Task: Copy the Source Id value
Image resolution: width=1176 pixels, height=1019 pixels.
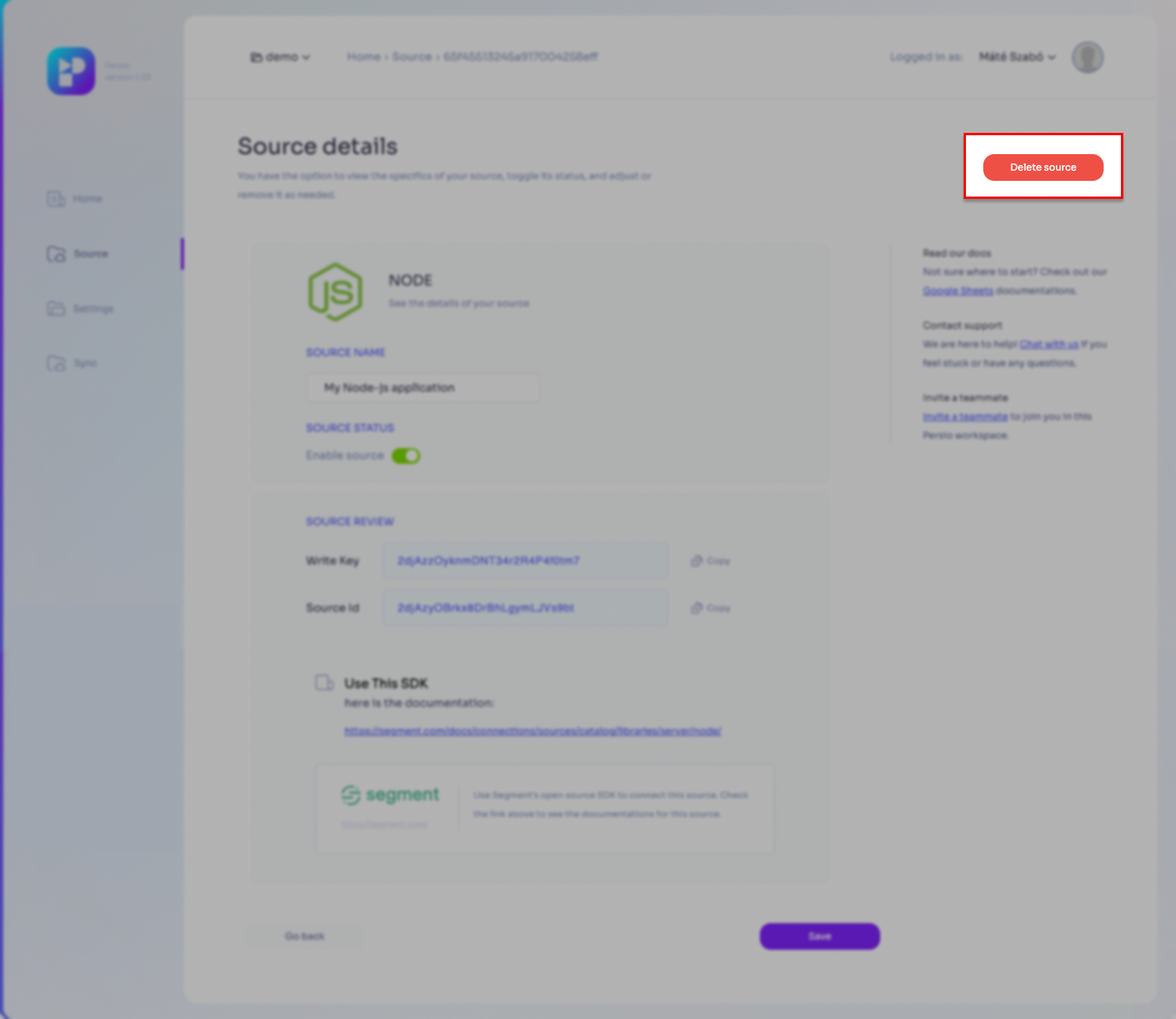Action: click(x=710, y=609)
